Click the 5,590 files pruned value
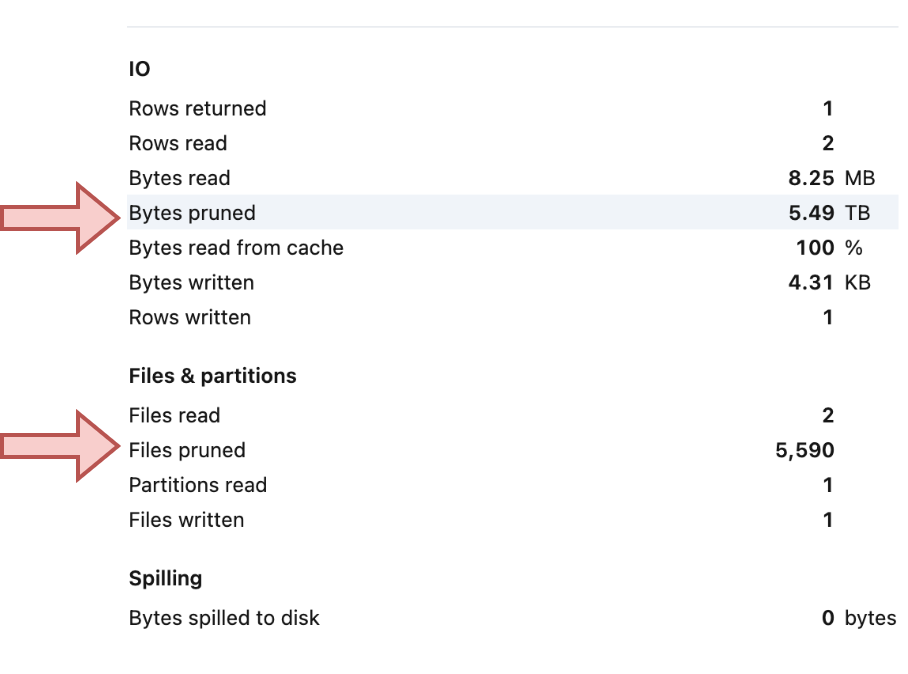Image resolution: width=908 pixels, height=674 pixels. (804, 450)
